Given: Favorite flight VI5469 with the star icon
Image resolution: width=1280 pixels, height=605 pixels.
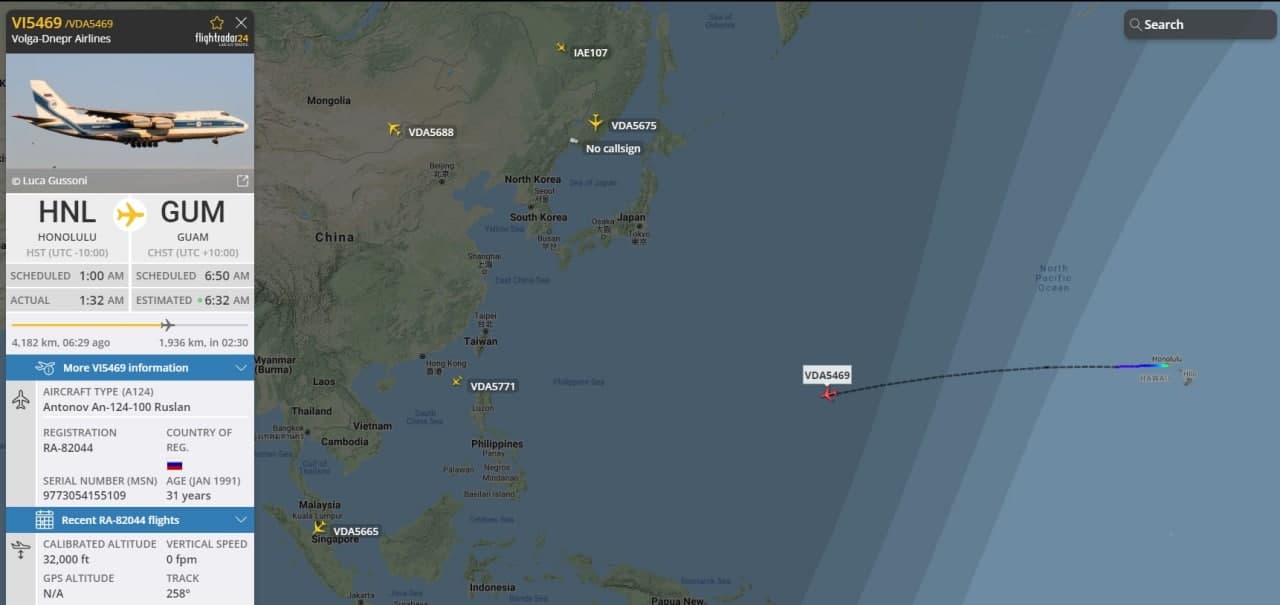Looking at the screenshot, I should (217, 22).
